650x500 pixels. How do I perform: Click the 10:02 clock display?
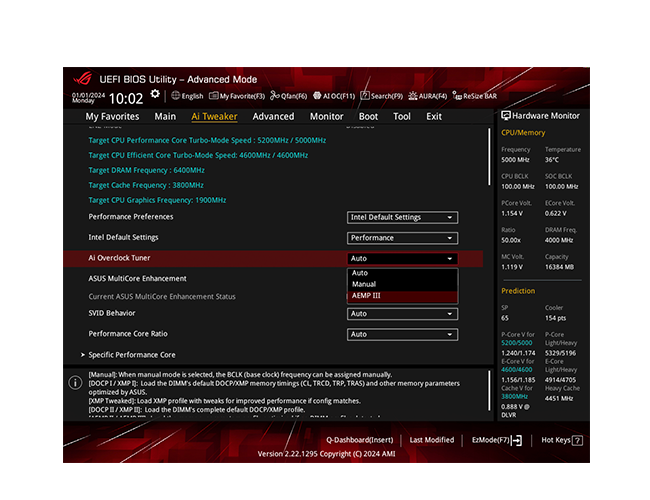point(126,98)
